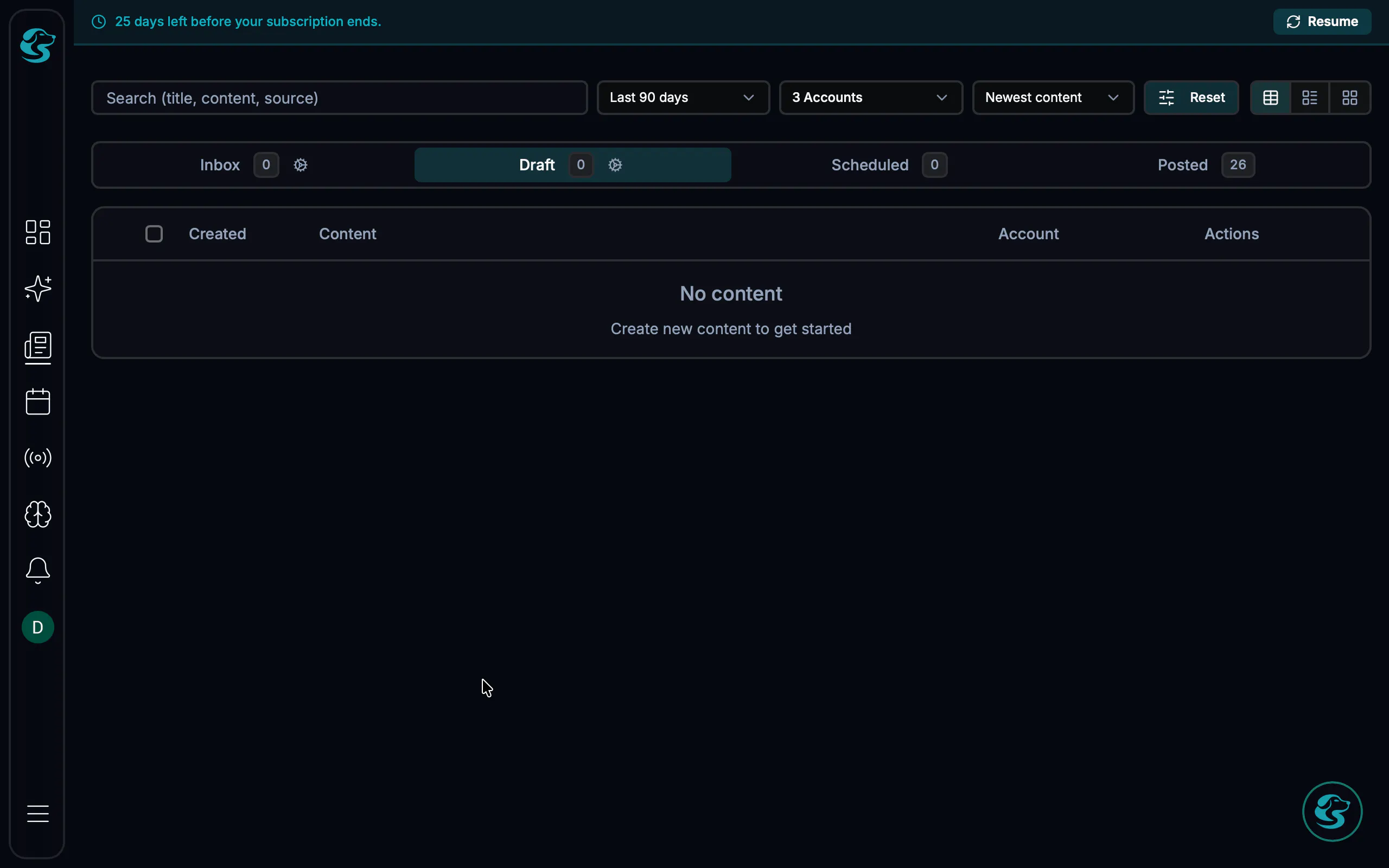The image size is (1389, 868).
Task: Switch to table view layout
Action: point(1270,98)
